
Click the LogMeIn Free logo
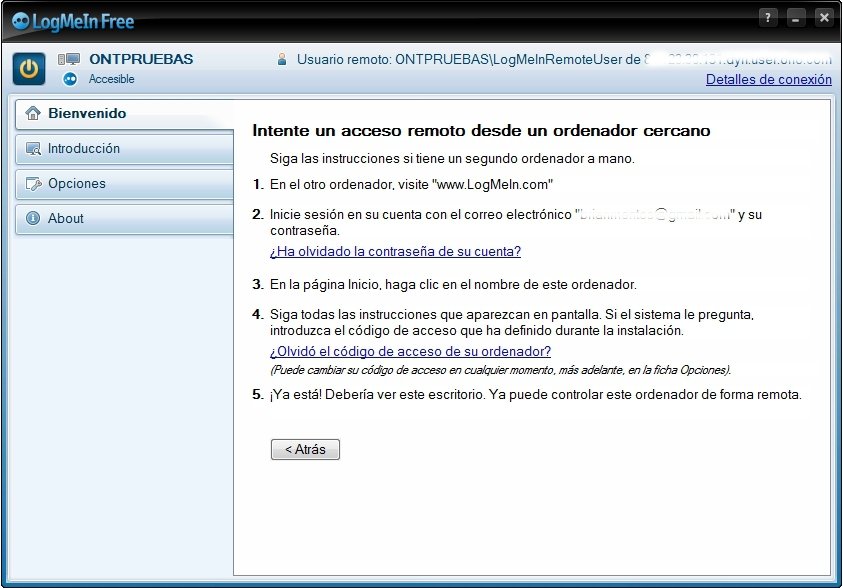[x=73, y=21]
